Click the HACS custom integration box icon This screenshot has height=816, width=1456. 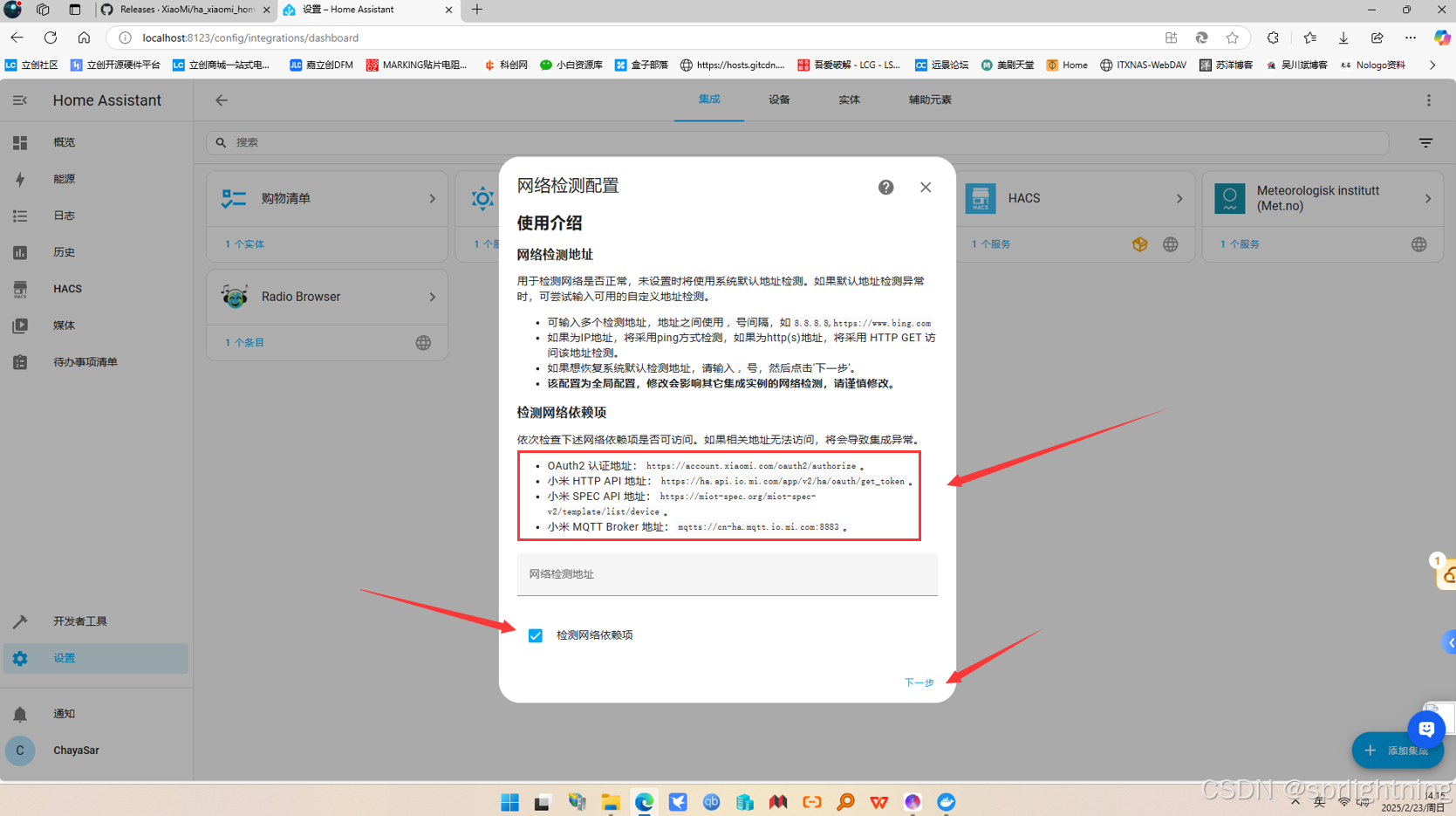click(1139, 244)
